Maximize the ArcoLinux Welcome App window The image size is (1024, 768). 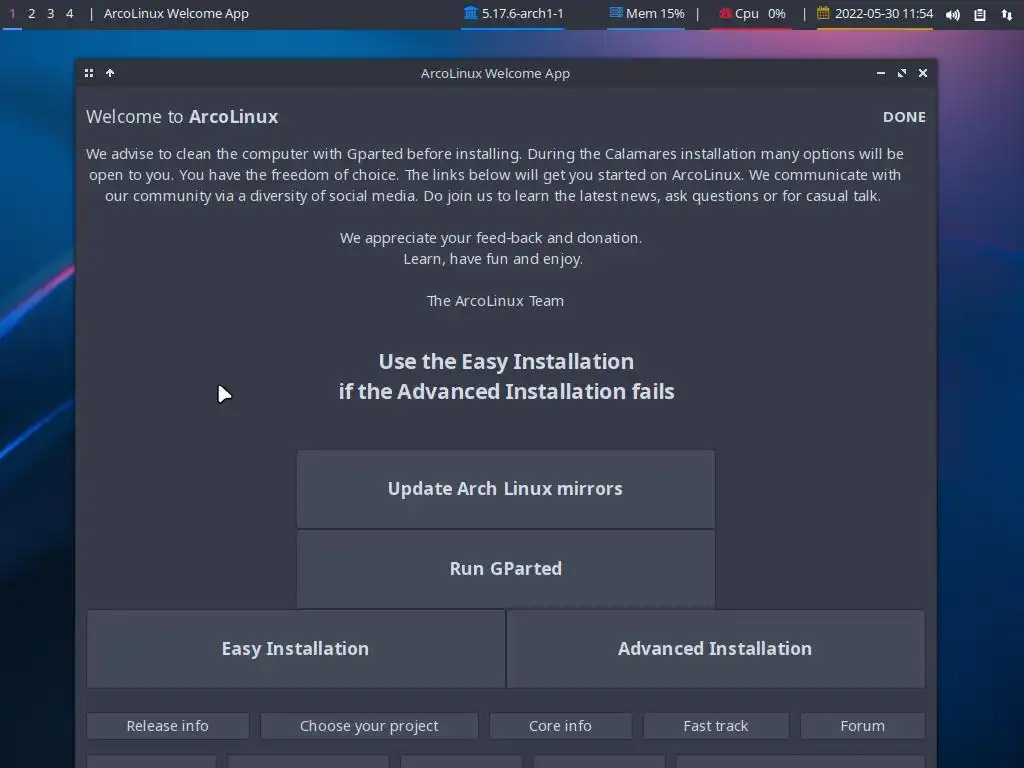(x=902, y=73)
